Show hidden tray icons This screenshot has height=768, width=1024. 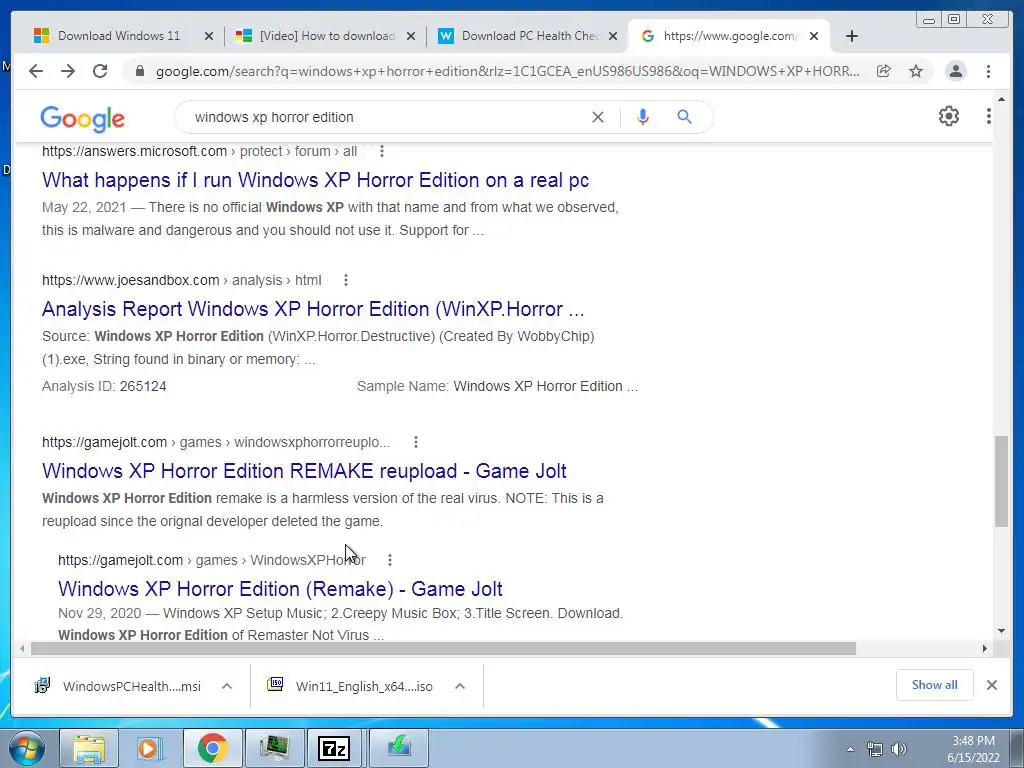coord(850,749)
